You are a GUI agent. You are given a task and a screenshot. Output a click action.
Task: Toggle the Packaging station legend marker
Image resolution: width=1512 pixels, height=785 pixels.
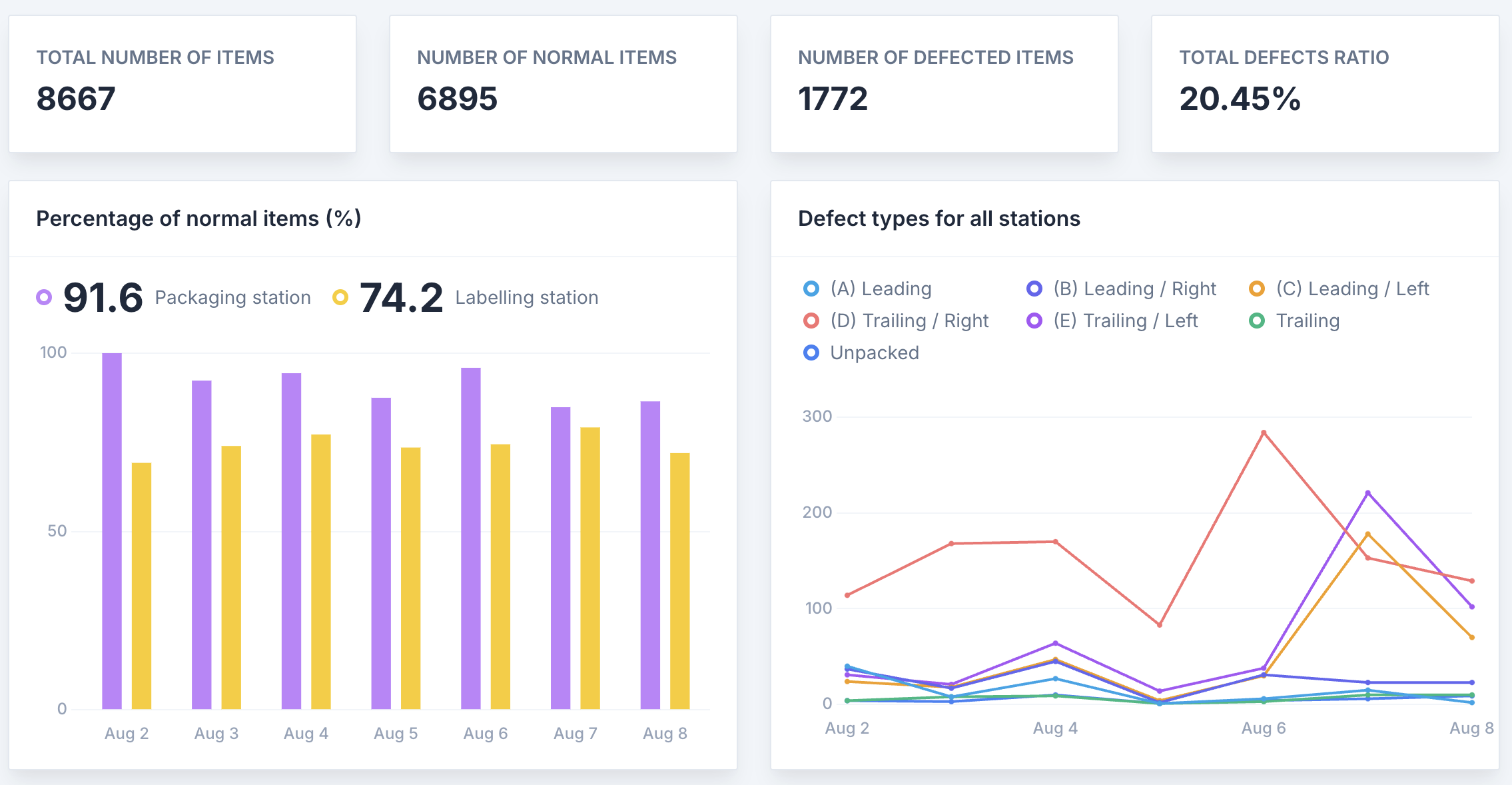pyautogui.click(x=44, y=297)
